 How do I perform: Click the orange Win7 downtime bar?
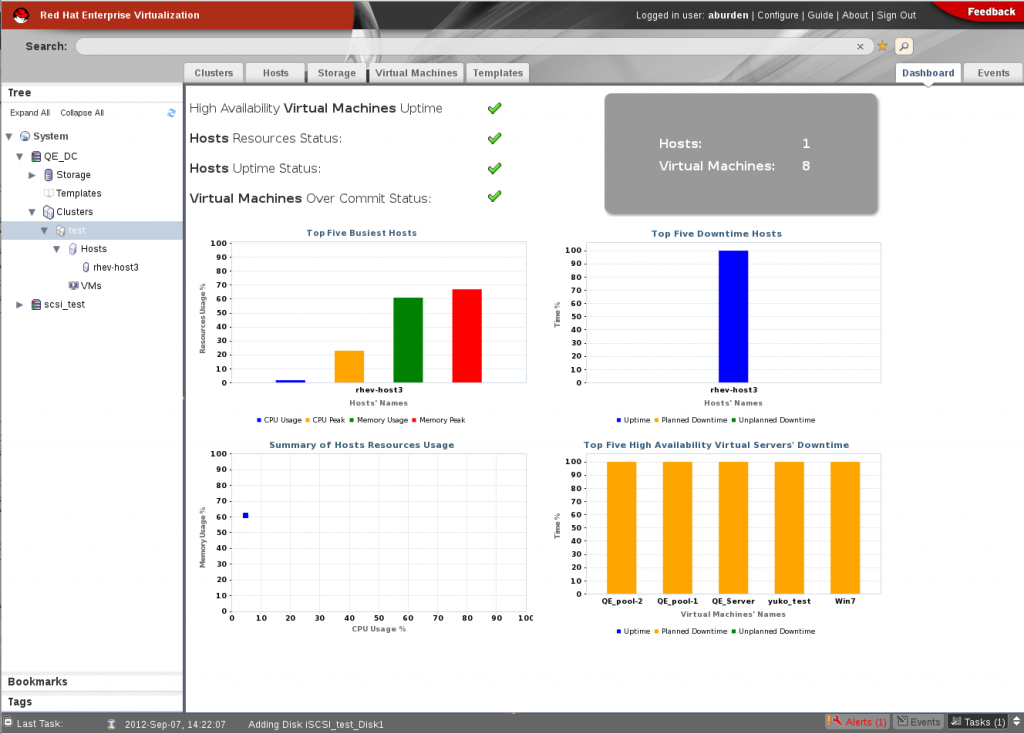tap(845, 528)
